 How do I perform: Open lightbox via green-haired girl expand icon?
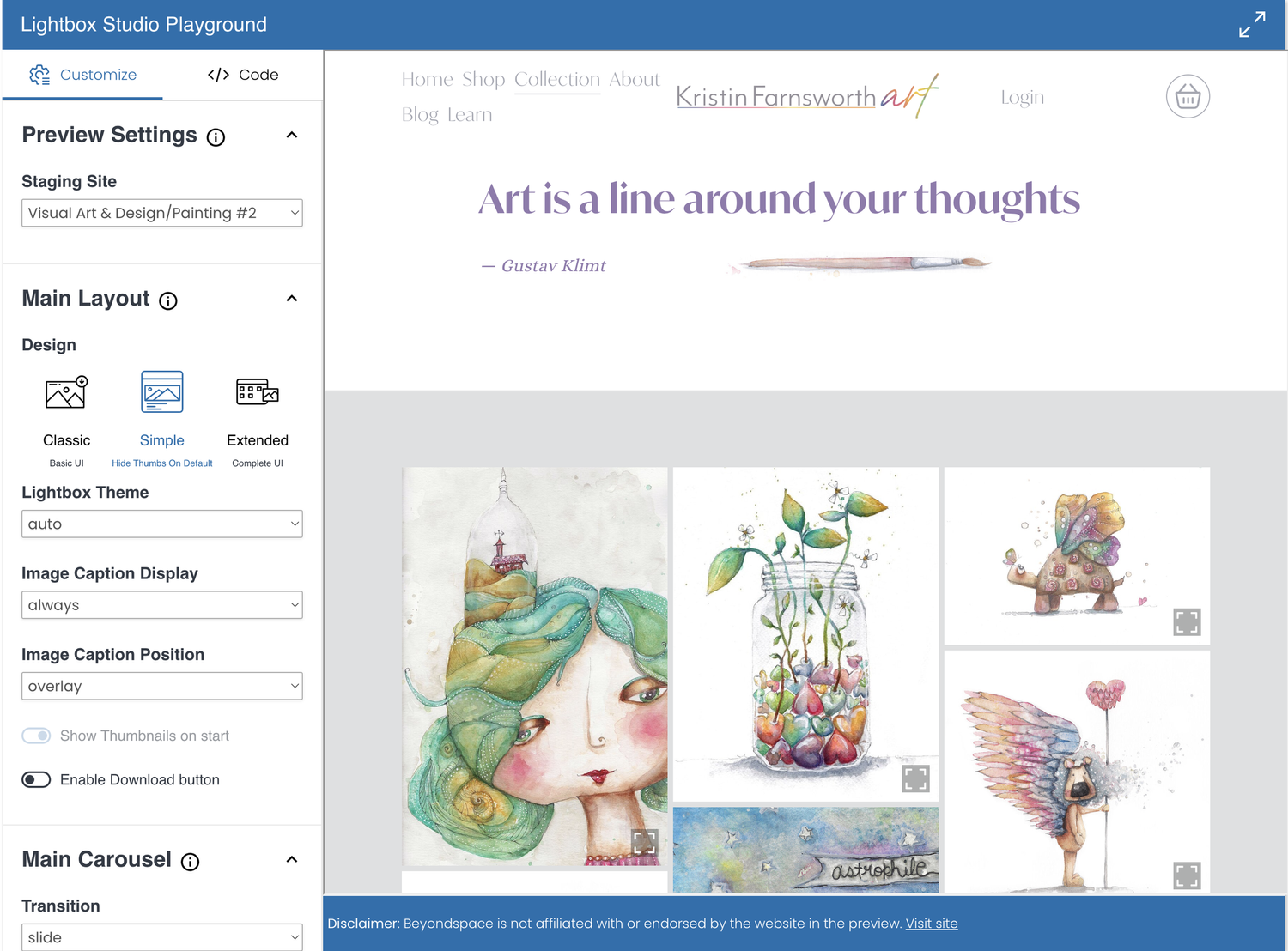point(644,842)
